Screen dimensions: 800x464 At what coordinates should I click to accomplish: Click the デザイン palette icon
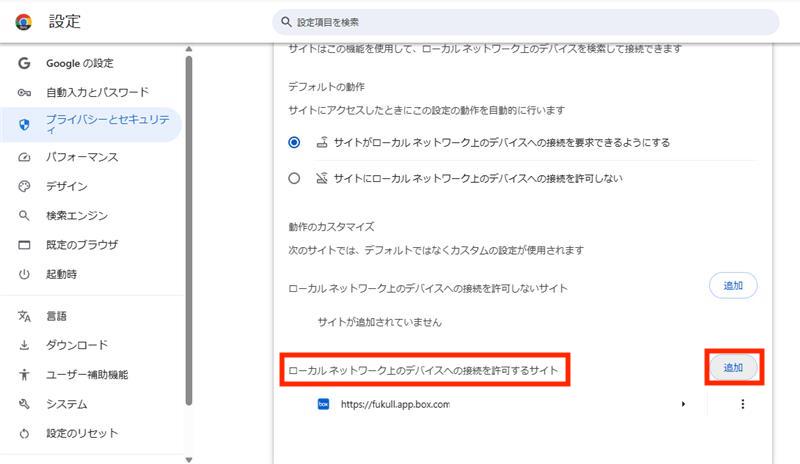click(25, 186)
